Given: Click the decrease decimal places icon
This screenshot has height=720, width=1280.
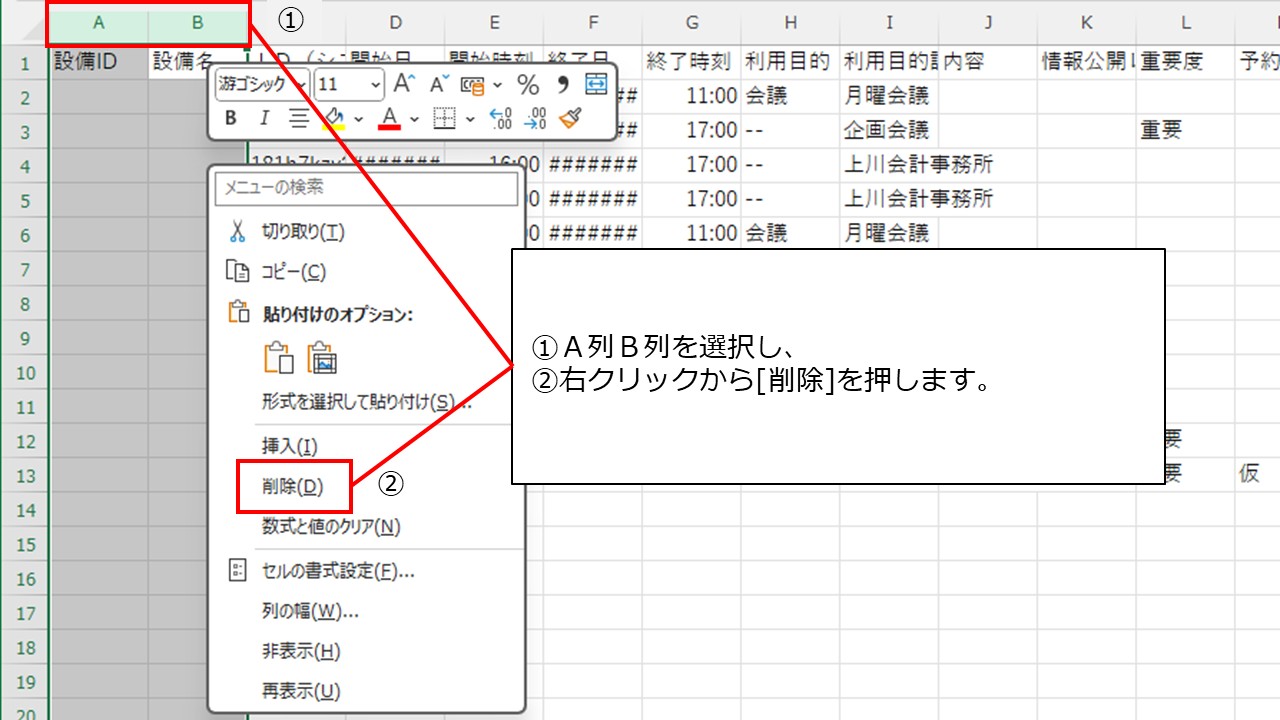Looking at the screenshot, I should (x=535, y=119).
